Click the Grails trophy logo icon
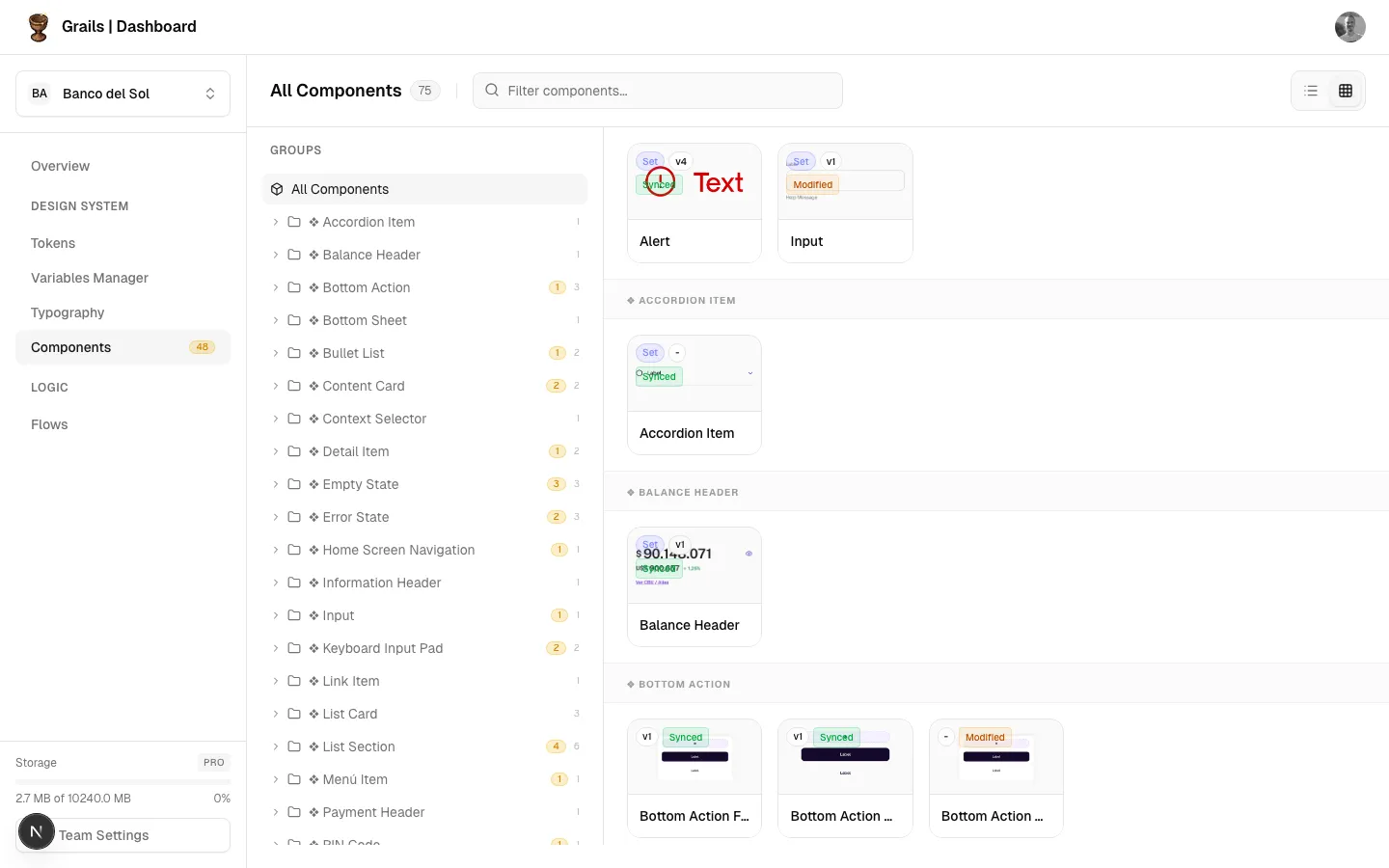Viewport: 1389px width, 868px height. coord(39,27)
